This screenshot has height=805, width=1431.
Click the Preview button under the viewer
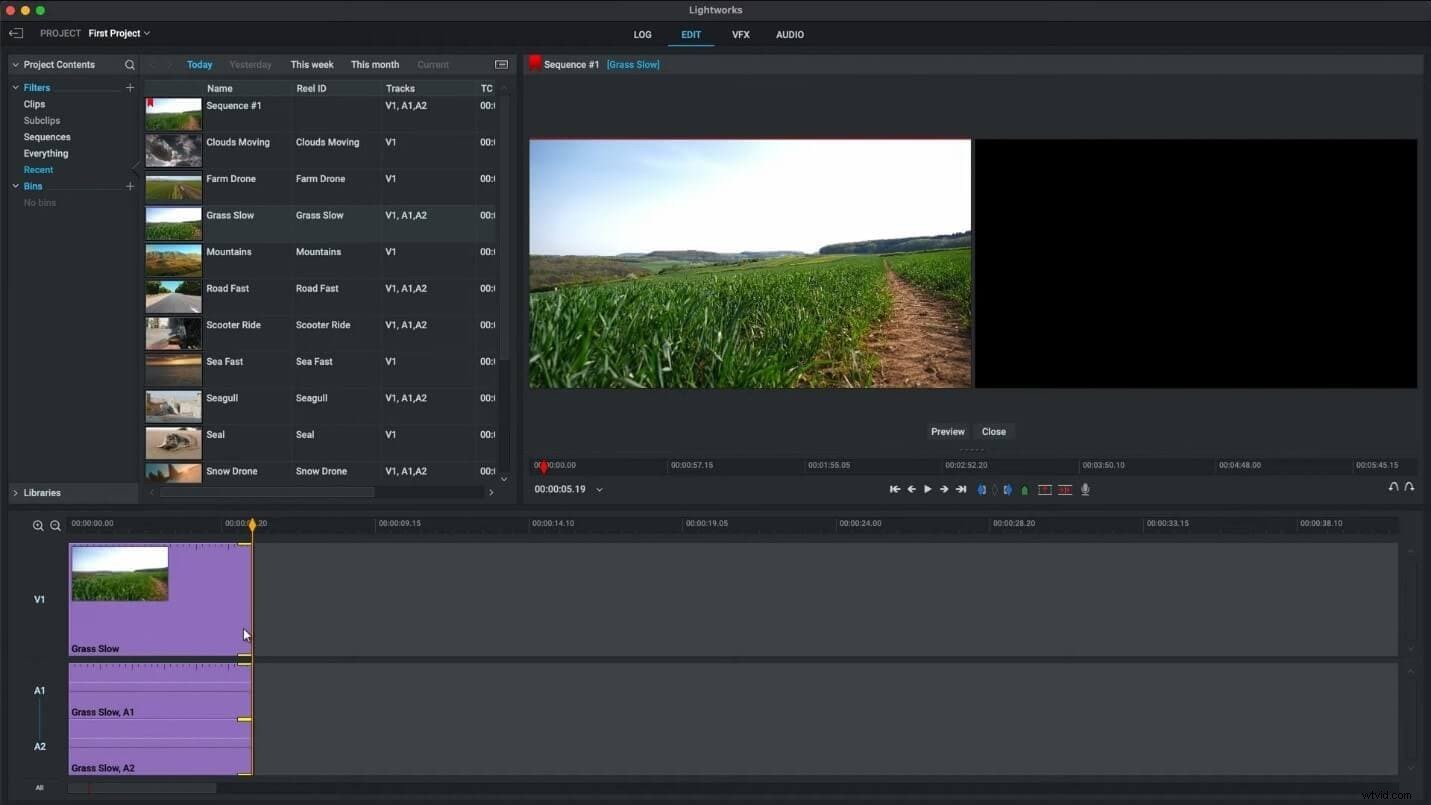946,431
